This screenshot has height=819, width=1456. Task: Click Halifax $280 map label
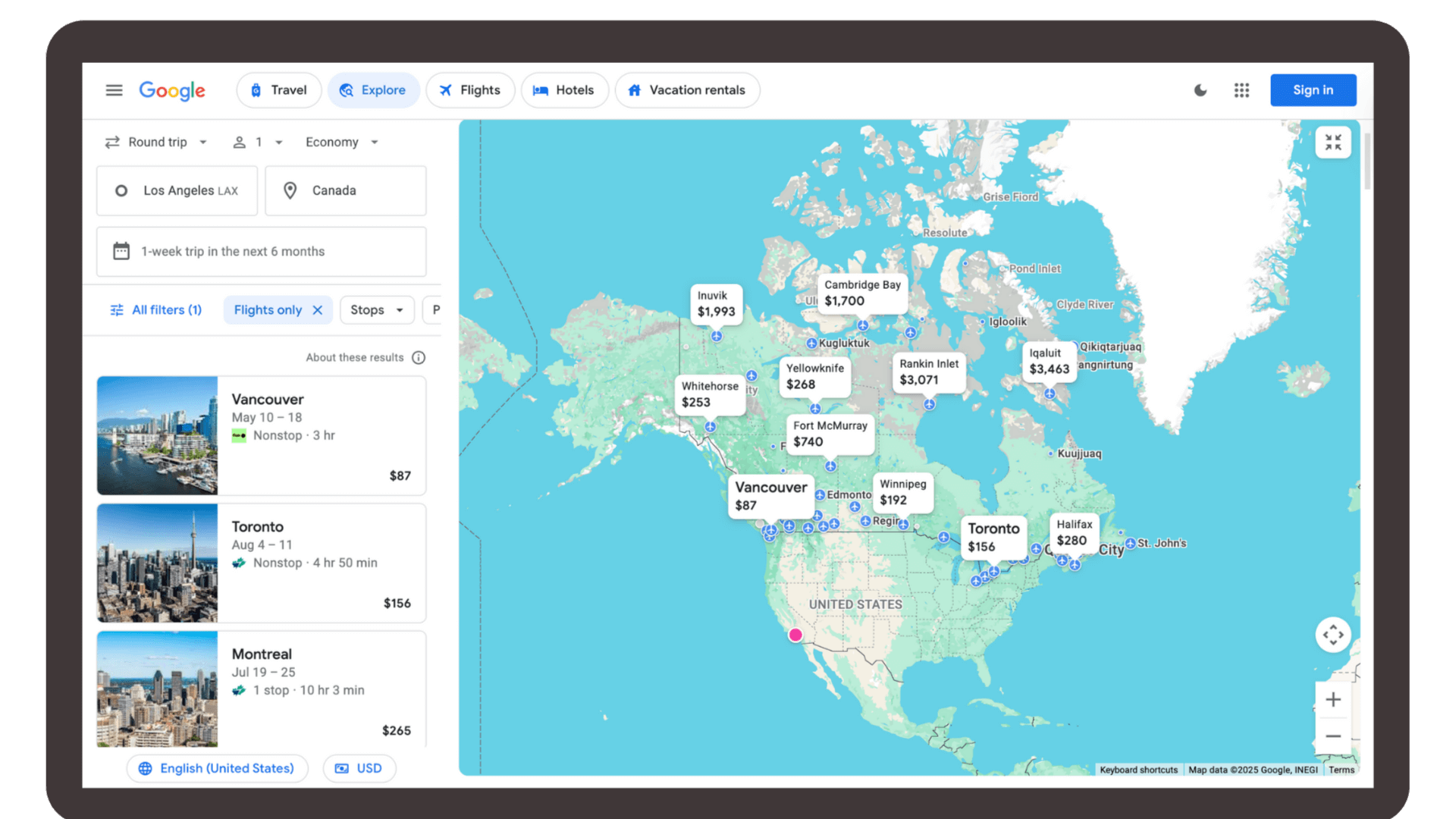tap(1074, 532)
